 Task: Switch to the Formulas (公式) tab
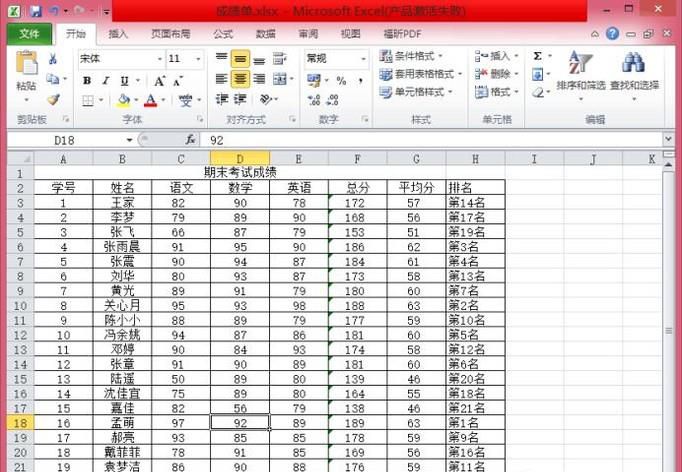coord(223,34)
